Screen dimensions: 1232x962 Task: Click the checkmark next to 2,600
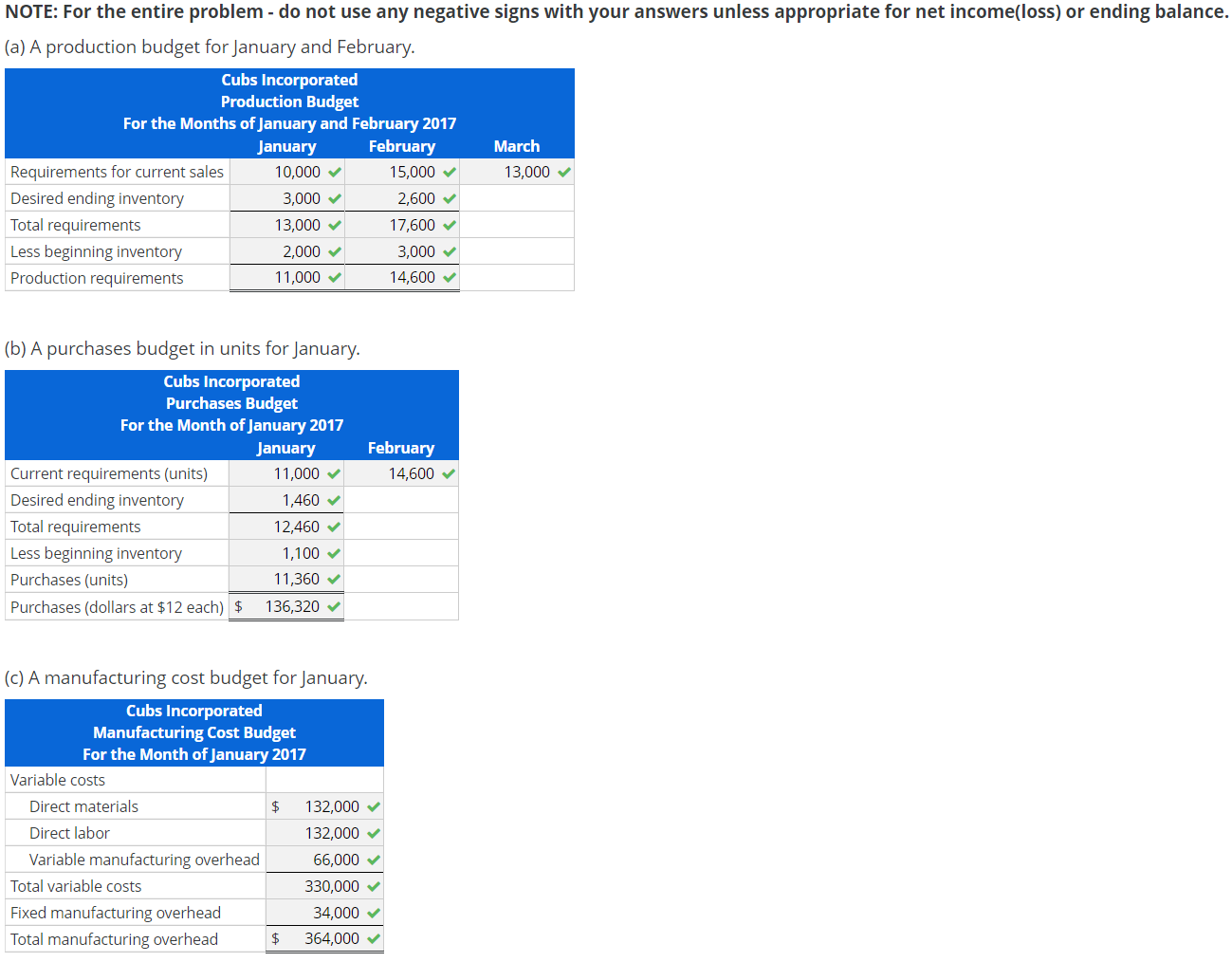point(450,199)
